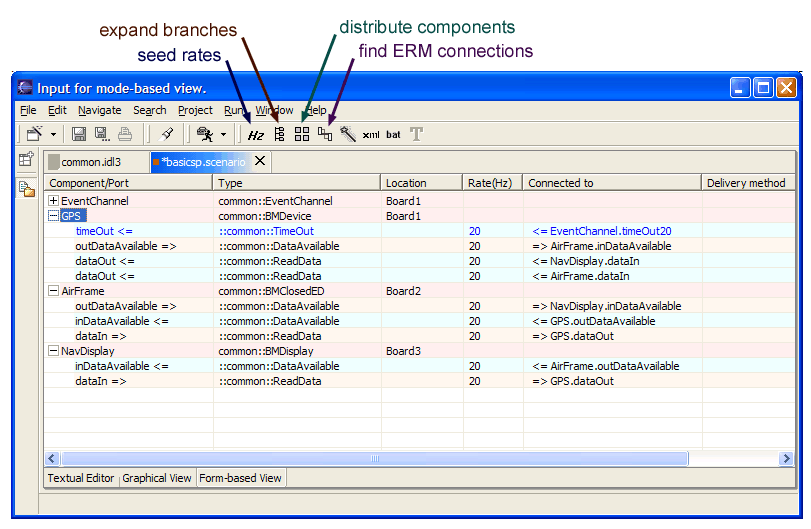The width and height of the screenshot is (811, 529).
Task: Click the xml toolbar icon
Action: (371, 134)
